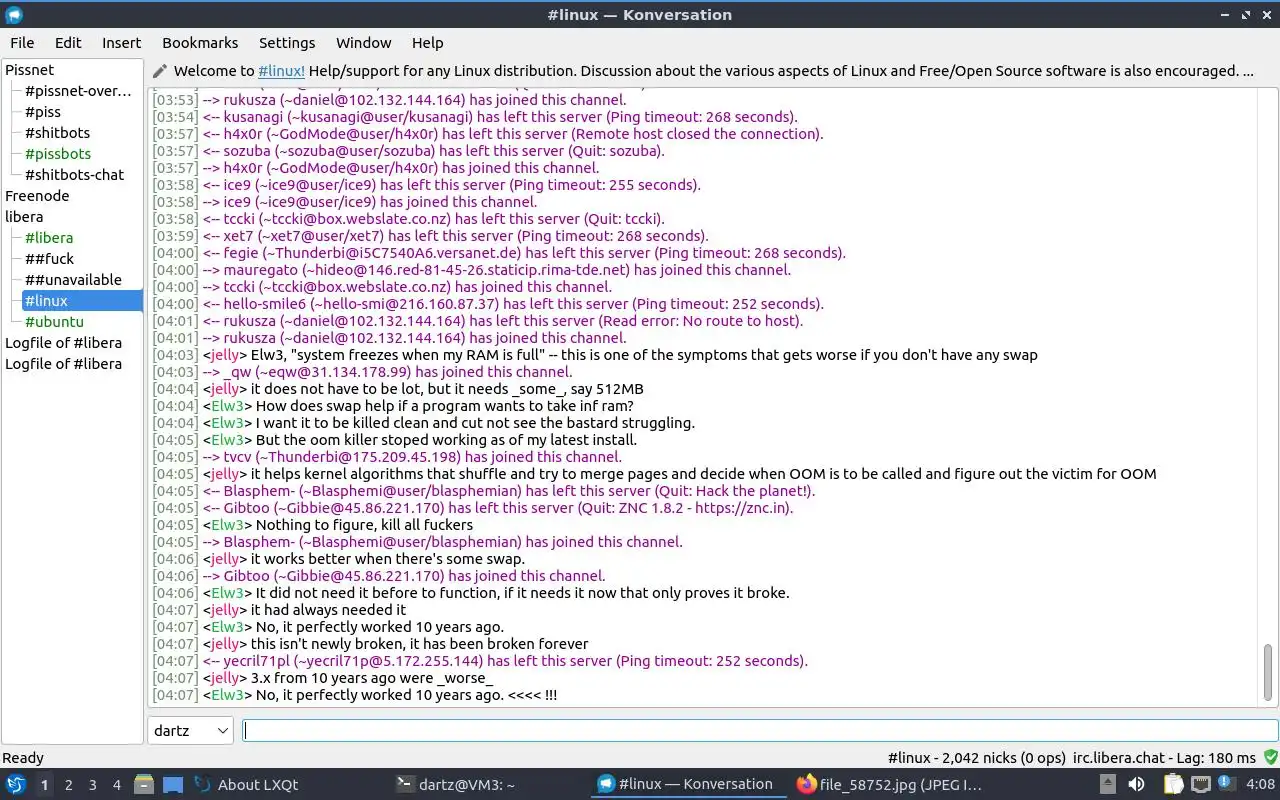Click the topic edit pencil icon

click(159, 71)
